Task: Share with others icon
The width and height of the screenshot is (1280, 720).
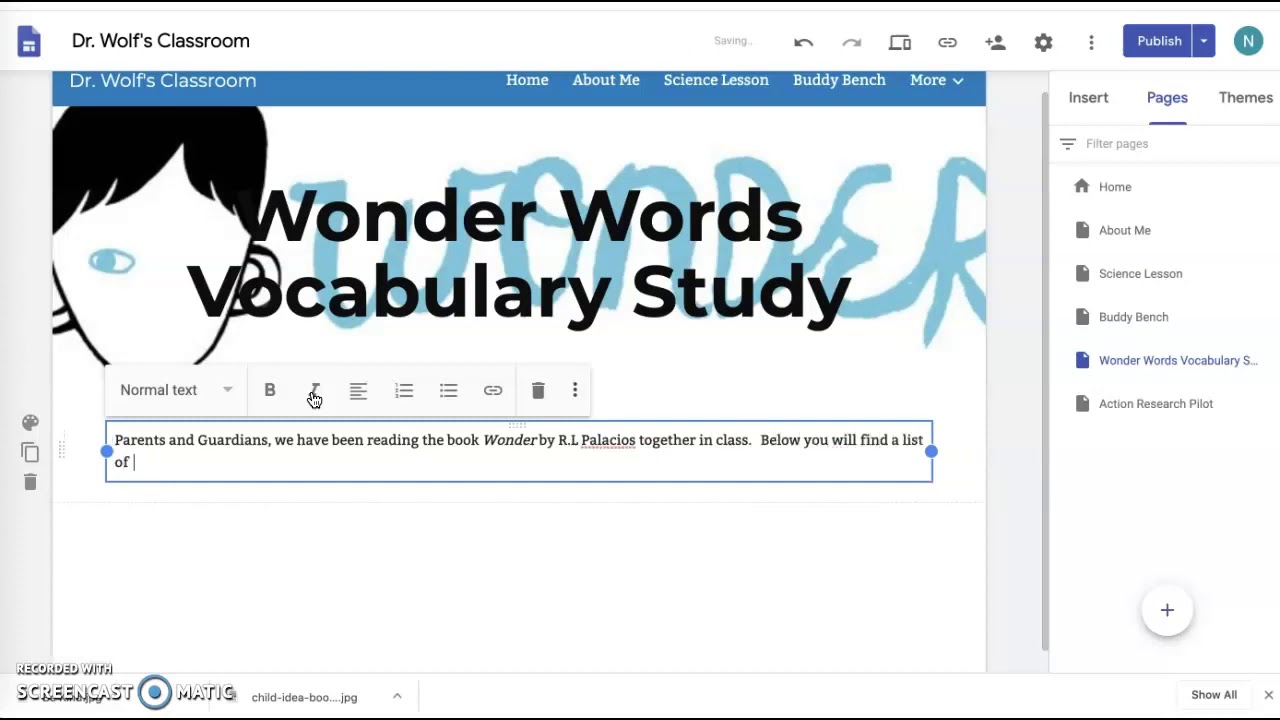Action: 995,42
